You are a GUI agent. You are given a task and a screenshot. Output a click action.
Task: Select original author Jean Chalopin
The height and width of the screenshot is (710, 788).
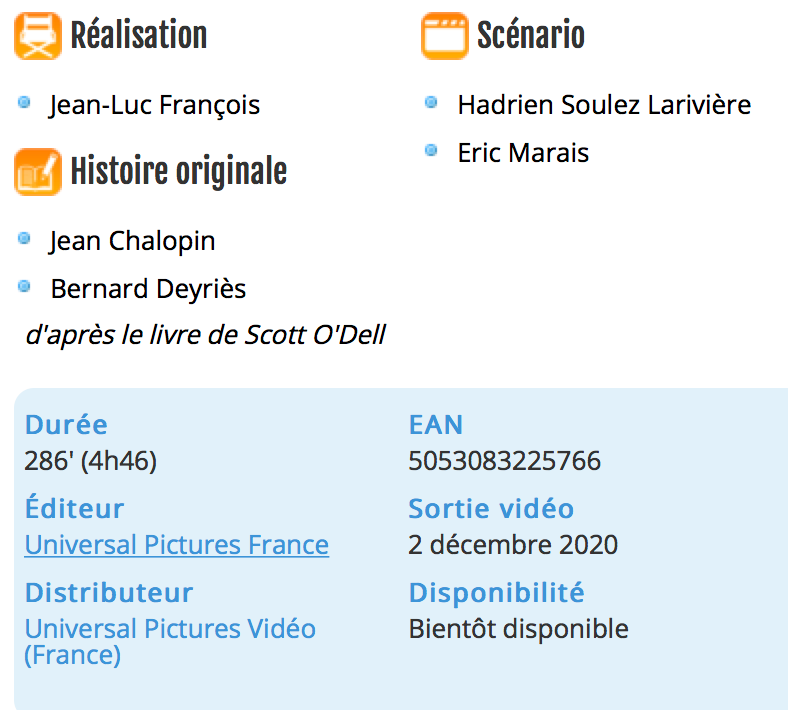132,241
